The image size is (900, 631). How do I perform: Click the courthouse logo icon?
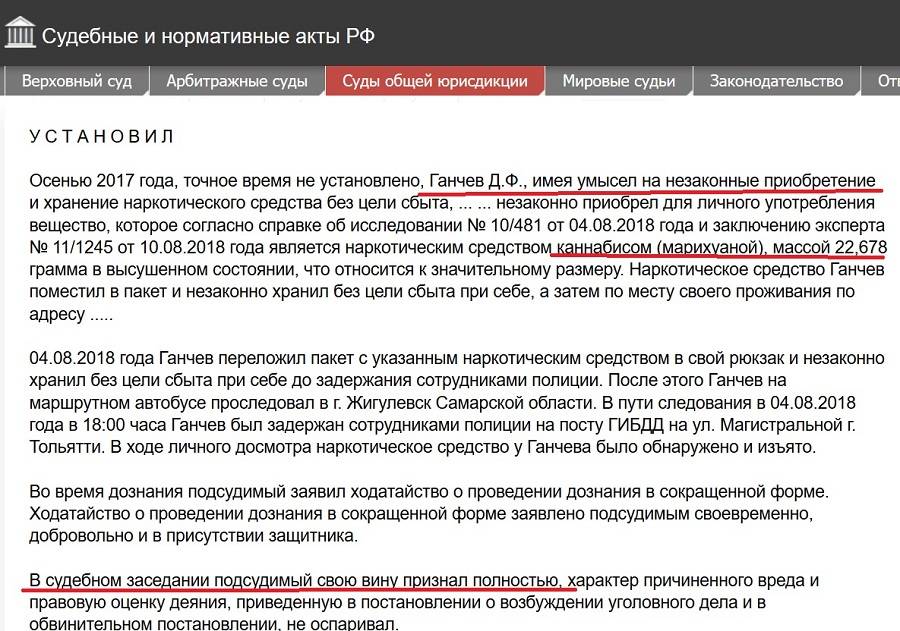20,33
